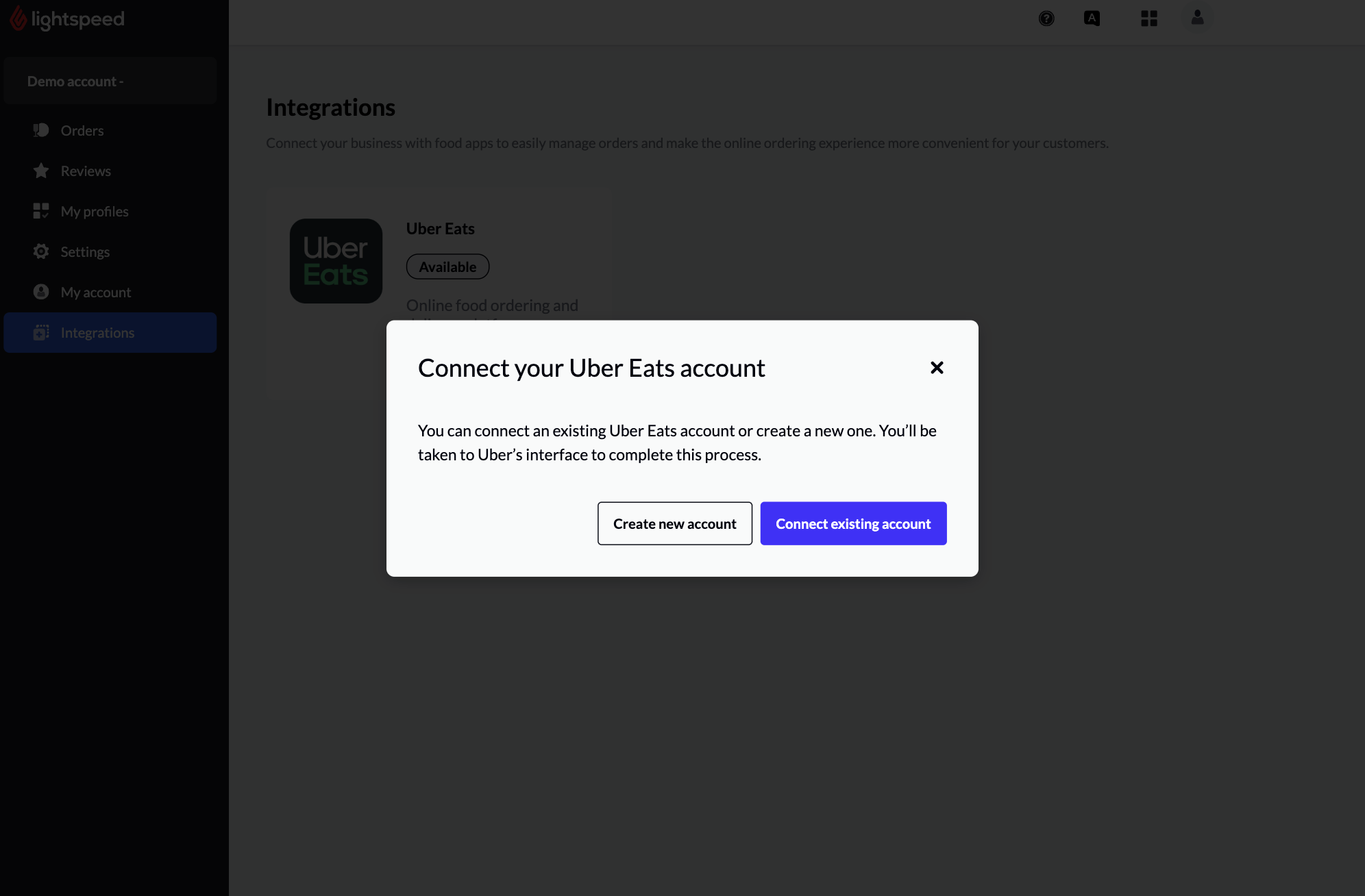1365x896 pixels.
Task: Click the Lightspeed Academy icon
Action: tap(1092, 18)
